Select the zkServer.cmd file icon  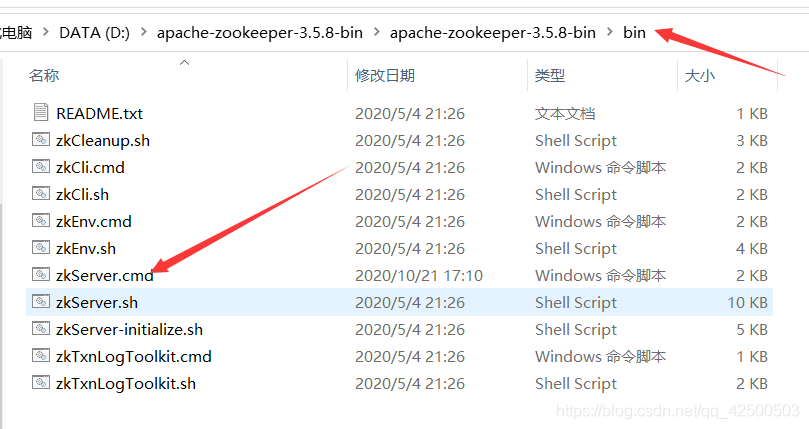(x=41, y=274)
